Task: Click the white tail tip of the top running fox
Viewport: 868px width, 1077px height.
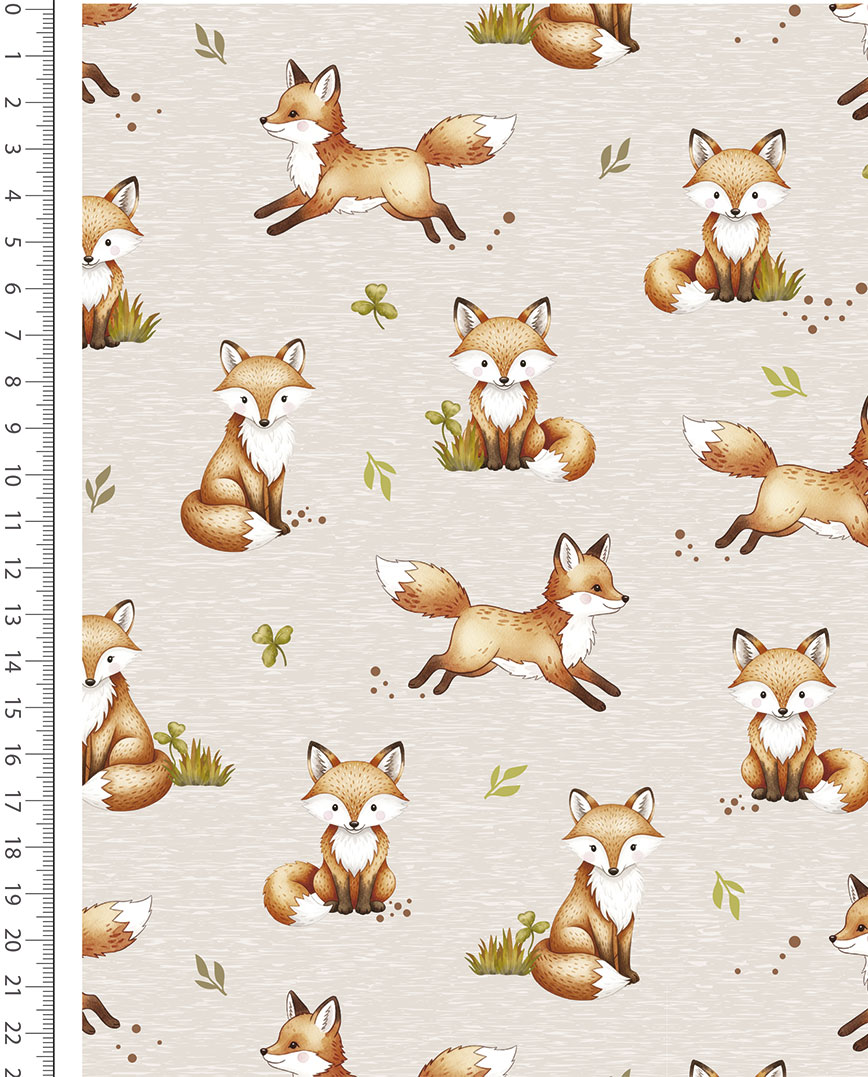Action: click(x=497, y=129)
